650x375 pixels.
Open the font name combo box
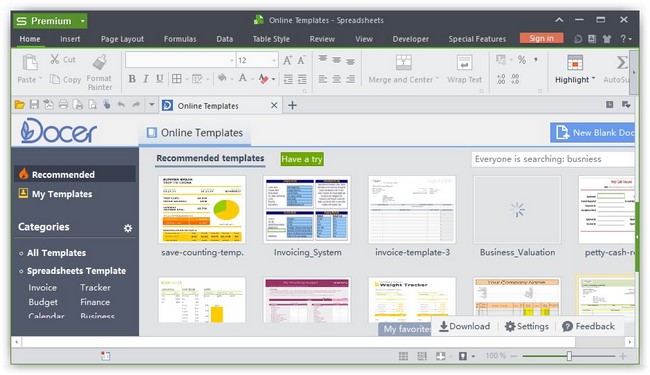click(x=181, y=60)
